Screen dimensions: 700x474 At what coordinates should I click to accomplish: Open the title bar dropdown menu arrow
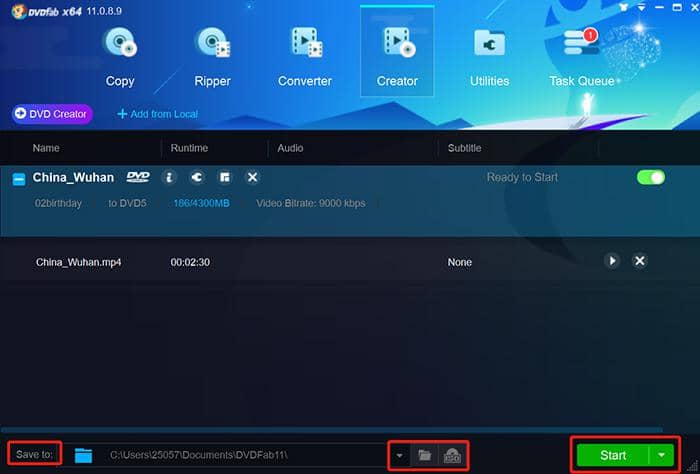click(642, 8)
